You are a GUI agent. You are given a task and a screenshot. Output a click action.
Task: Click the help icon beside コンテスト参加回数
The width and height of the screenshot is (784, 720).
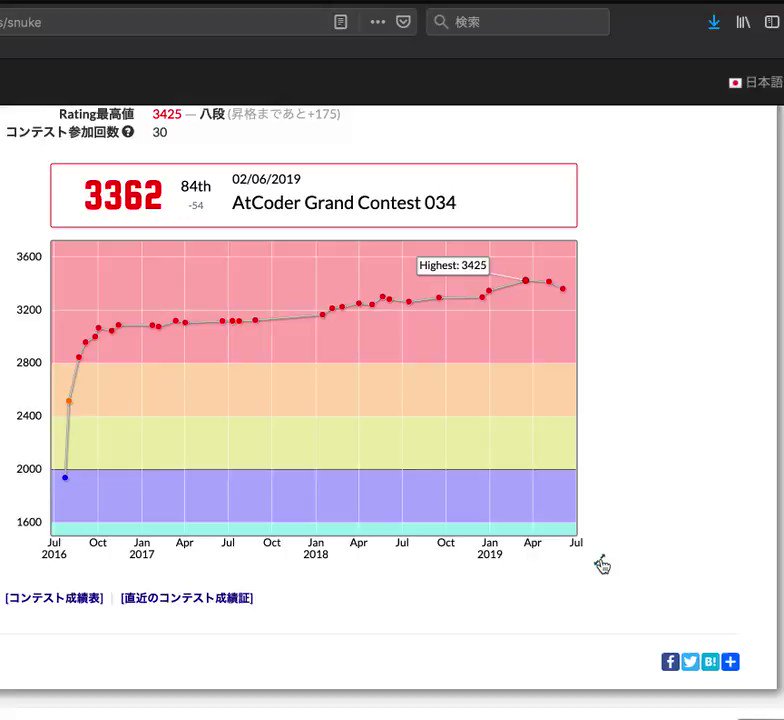[x=128, y=132]
